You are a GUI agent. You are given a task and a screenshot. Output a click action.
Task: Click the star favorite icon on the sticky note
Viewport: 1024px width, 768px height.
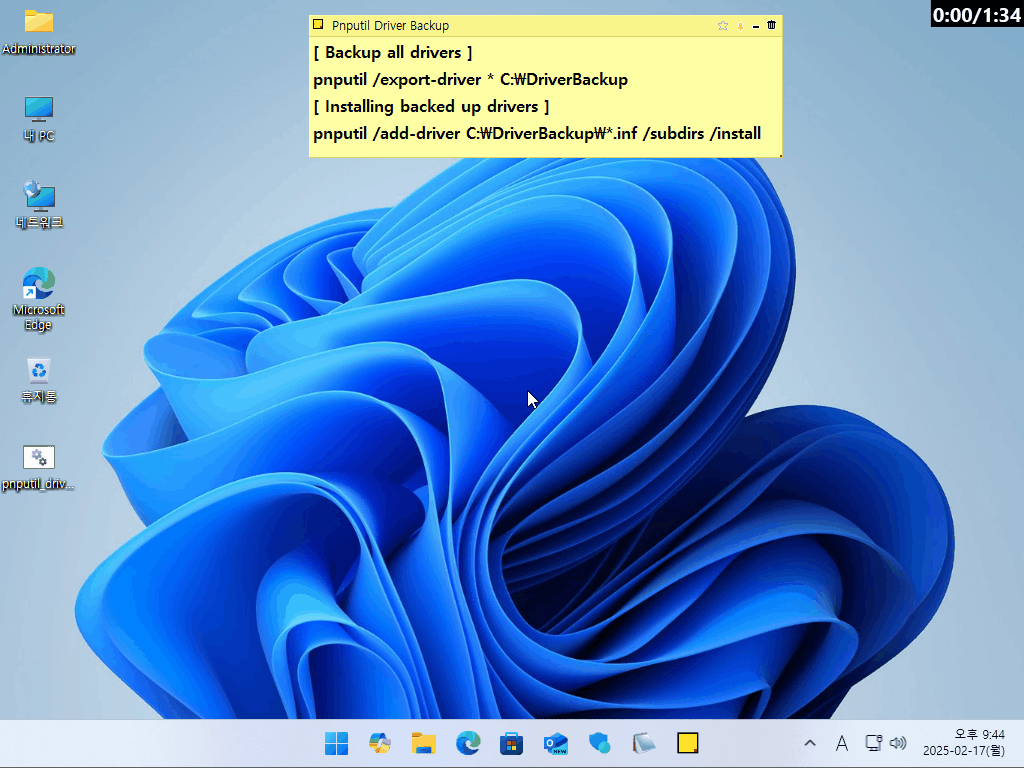point(722,25)
